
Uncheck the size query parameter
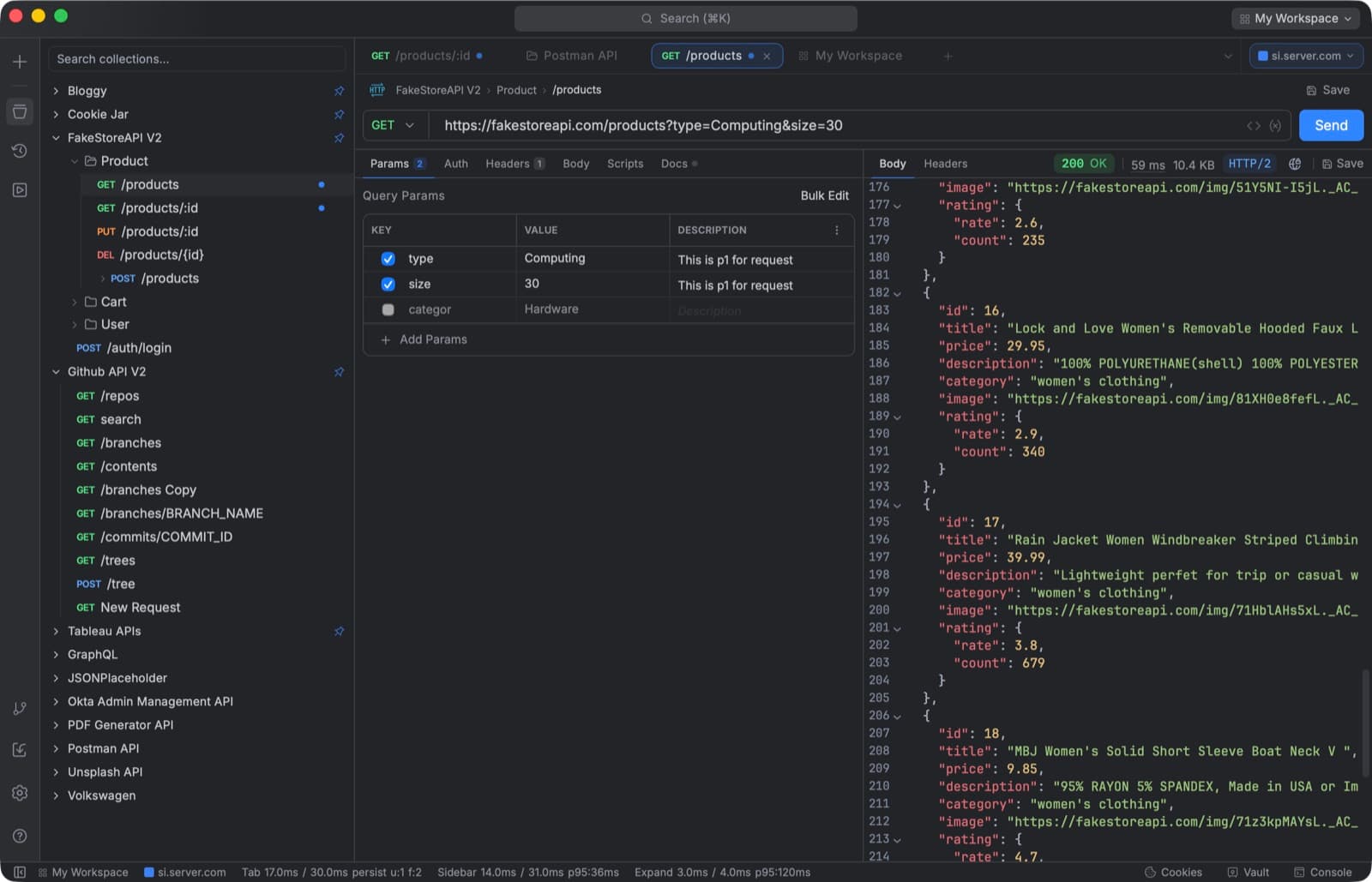(388, 285)
